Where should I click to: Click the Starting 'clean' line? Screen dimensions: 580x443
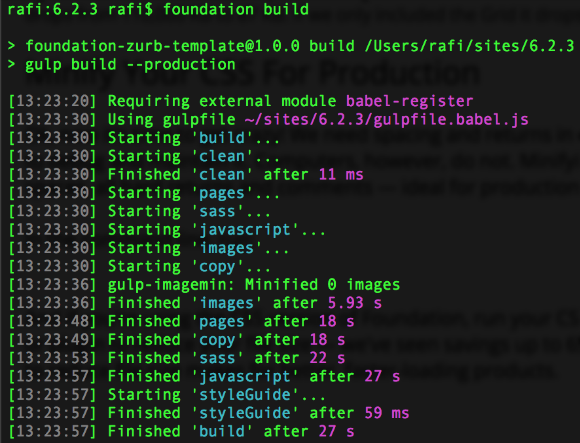[144, 156]
